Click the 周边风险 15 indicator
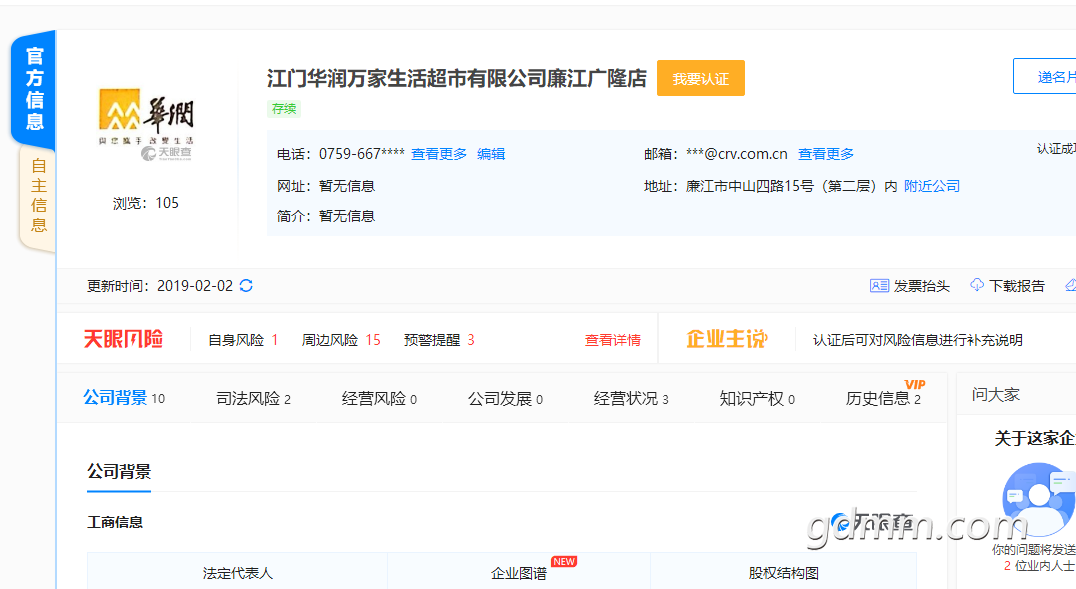The width and height of the screenshot is (1076, 589). (x=341, y=340)
